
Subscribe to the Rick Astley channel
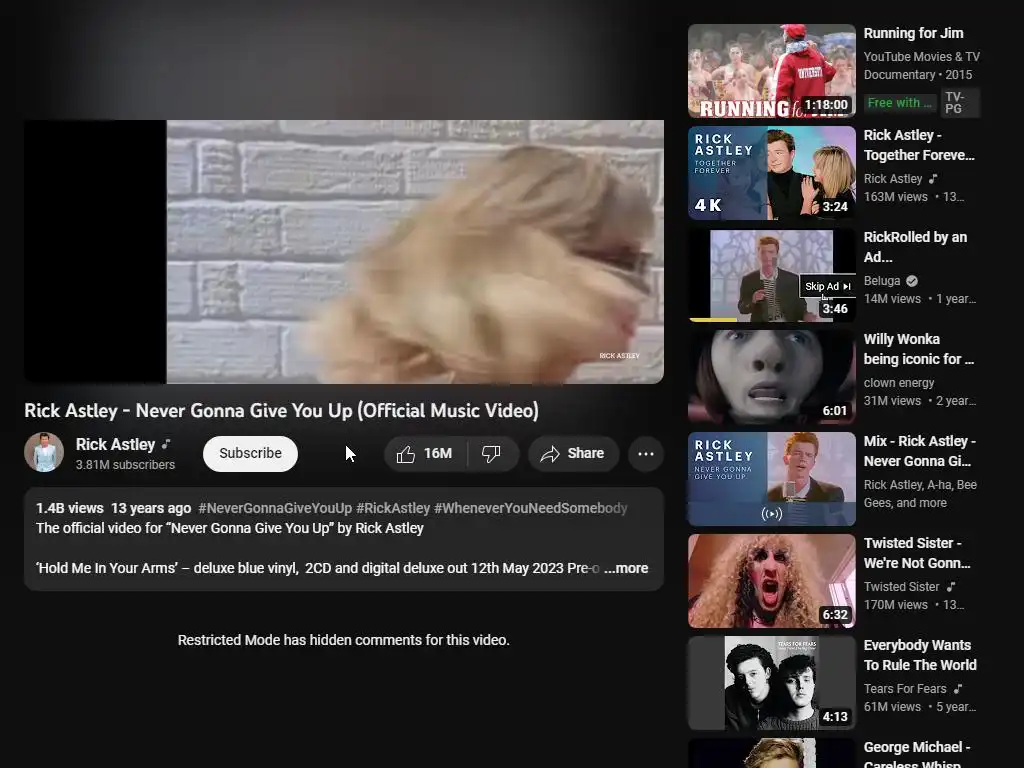(x=250, y=454)
